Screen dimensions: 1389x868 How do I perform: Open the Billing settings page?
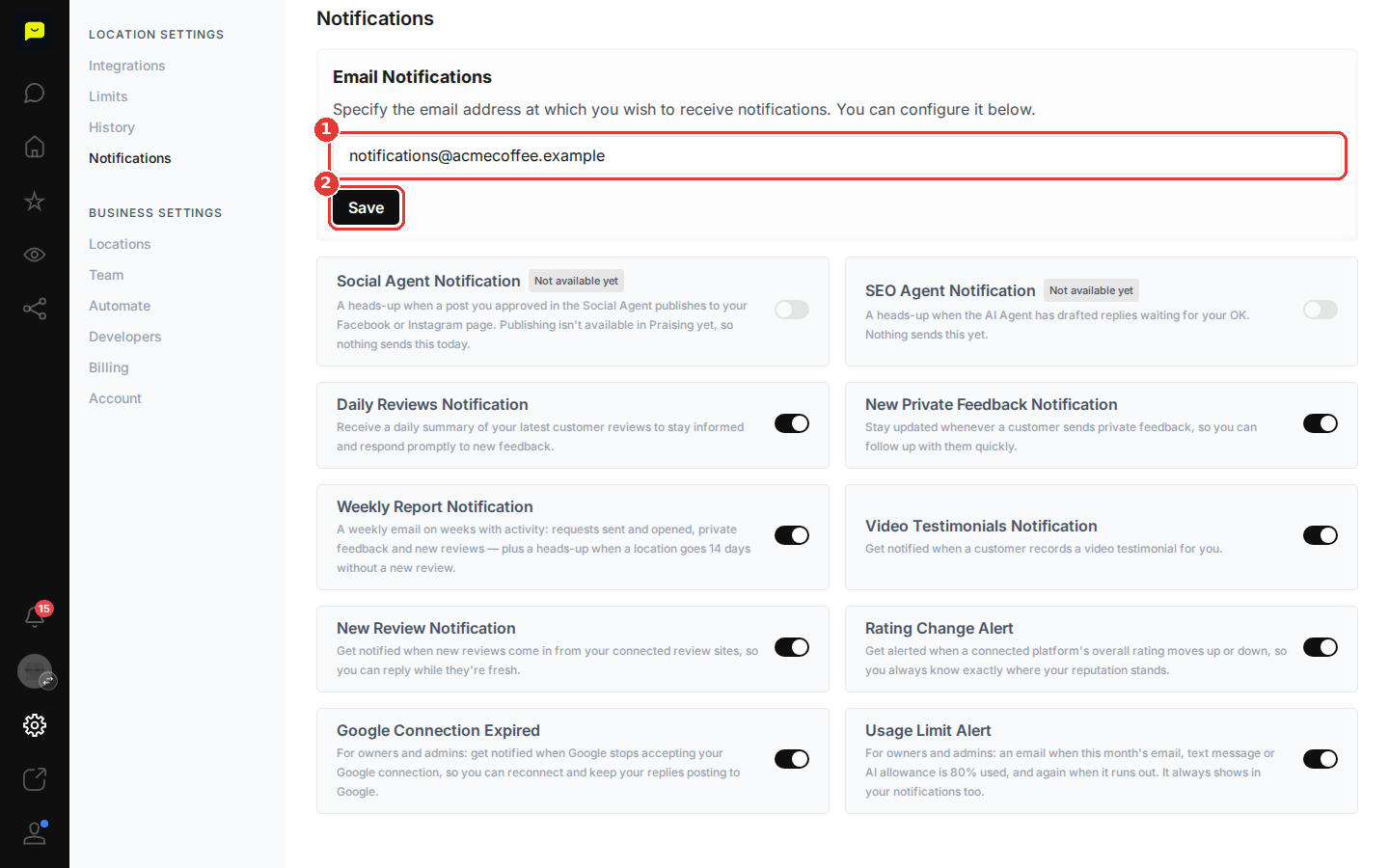[109, 367]
